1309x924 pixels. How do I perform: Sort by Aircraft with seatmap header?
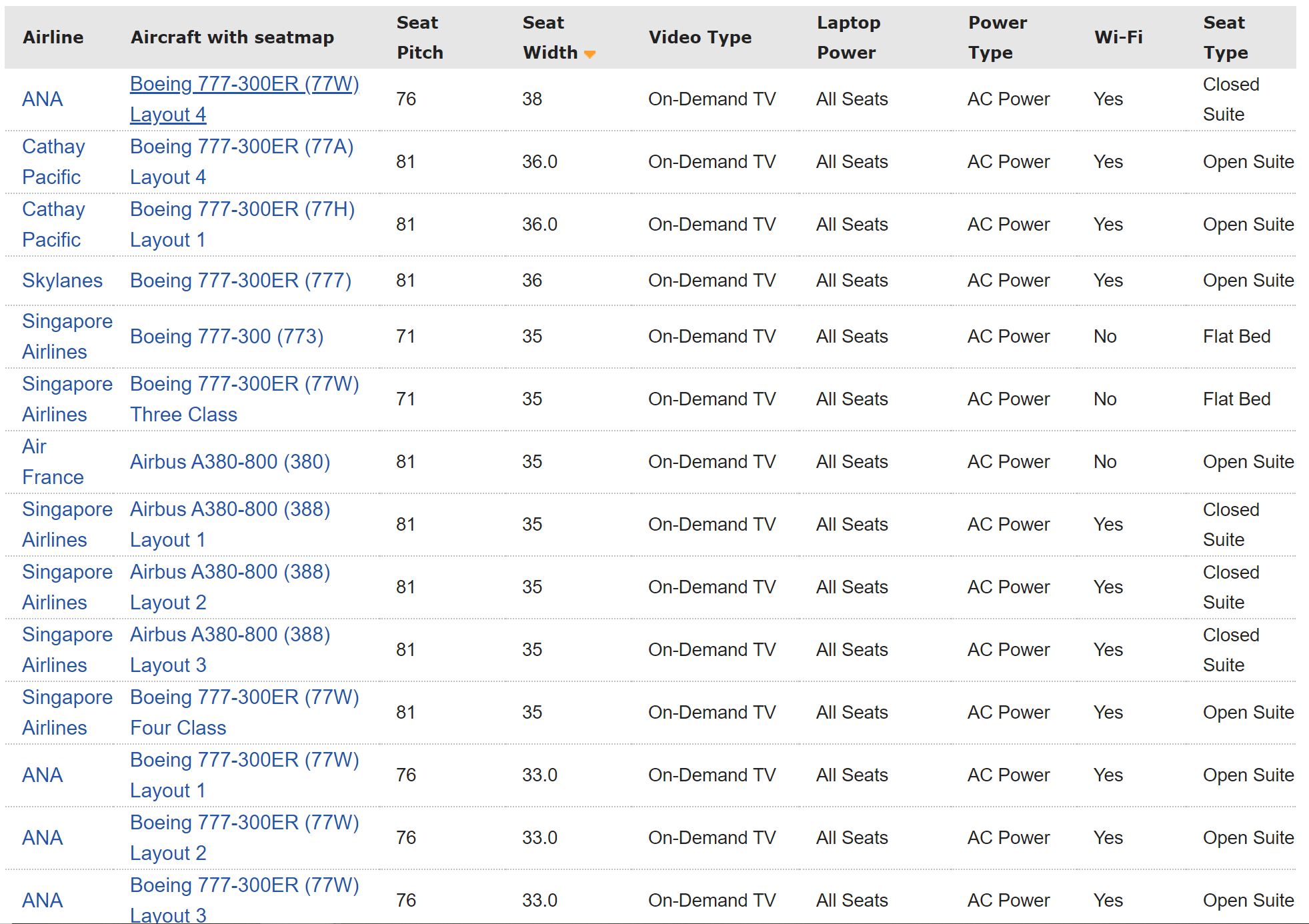coord(232,37)
